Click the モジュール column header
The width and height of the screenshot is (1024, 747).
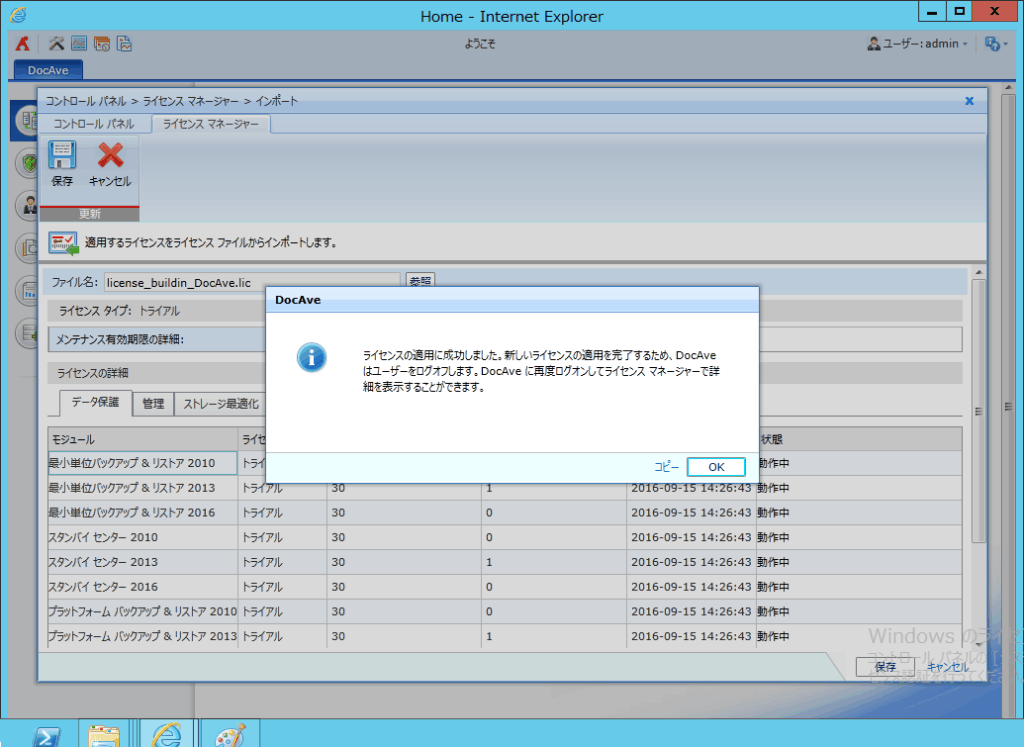tap(143, 439)
